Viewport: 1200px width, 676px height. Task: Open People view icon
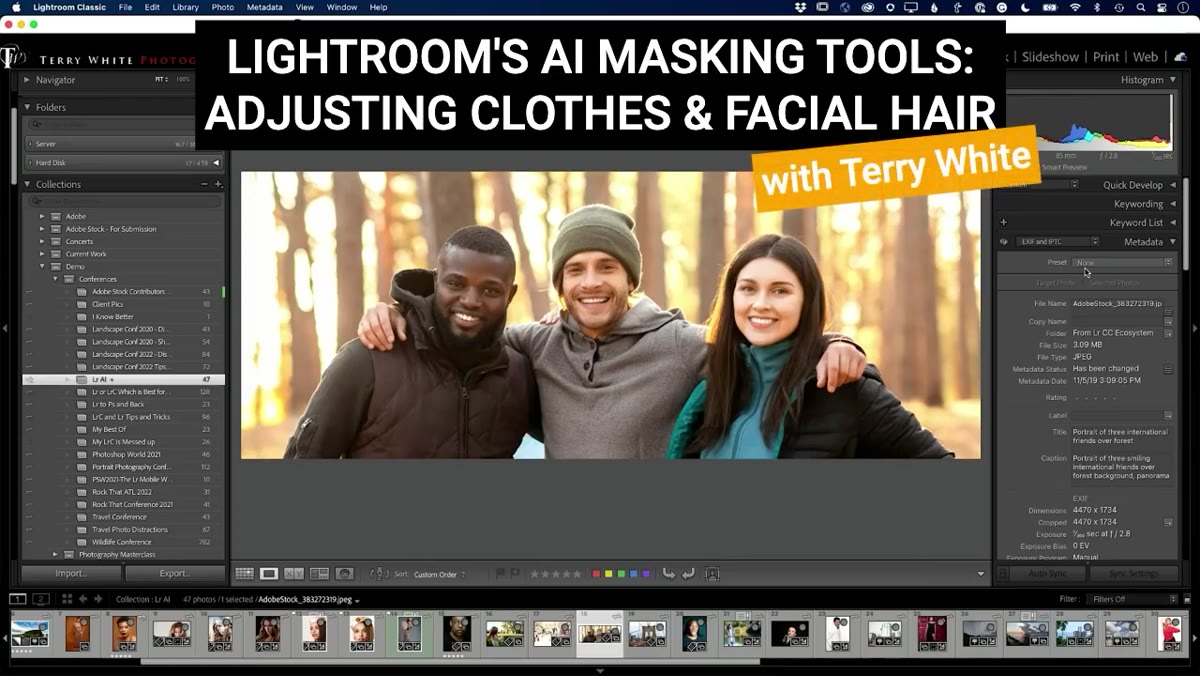click(x=344, y=574)
